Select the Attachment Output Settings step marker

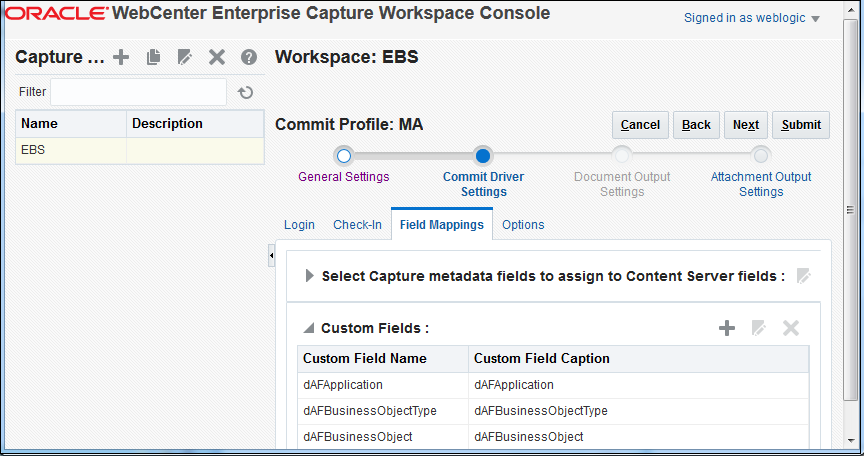(761, 156)
